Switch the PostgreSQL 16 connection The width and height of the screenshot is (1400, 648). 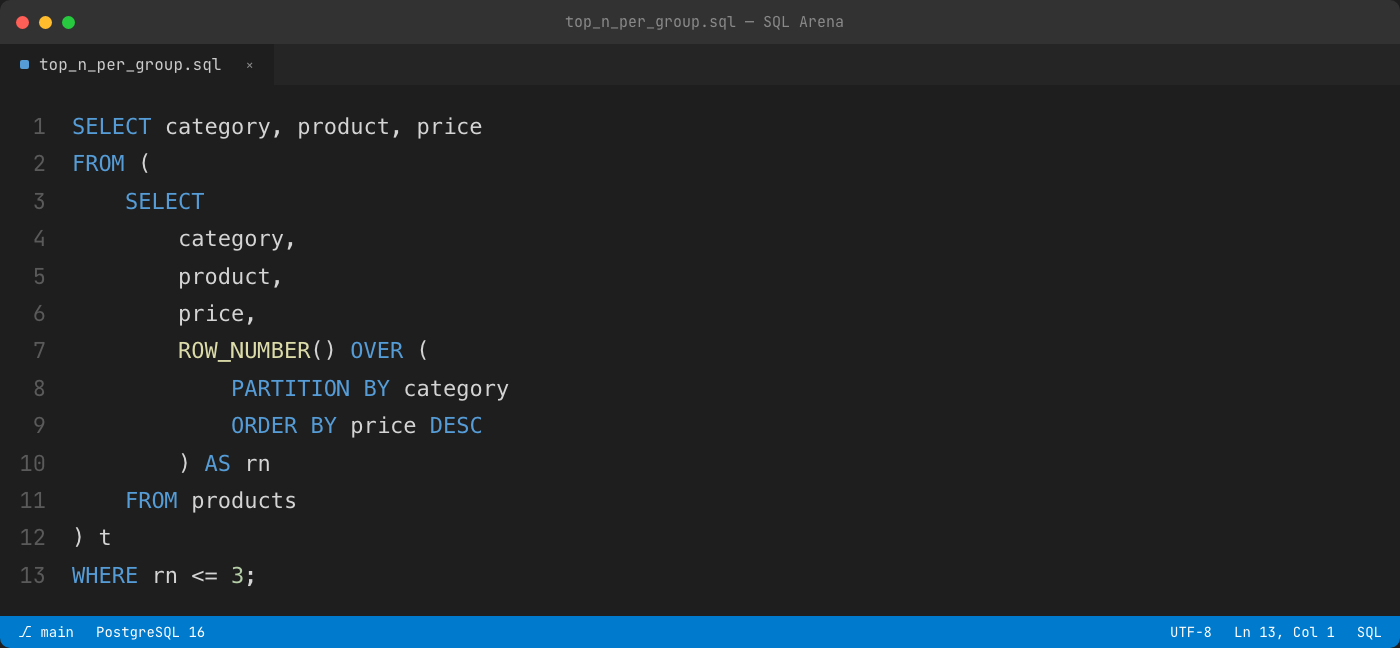tap(150, 632)
